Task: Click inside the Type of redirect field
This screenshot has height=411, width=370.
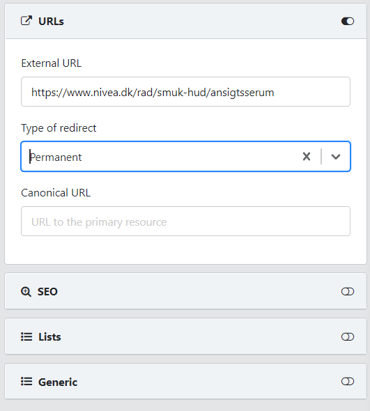Action: pos(186,156)
